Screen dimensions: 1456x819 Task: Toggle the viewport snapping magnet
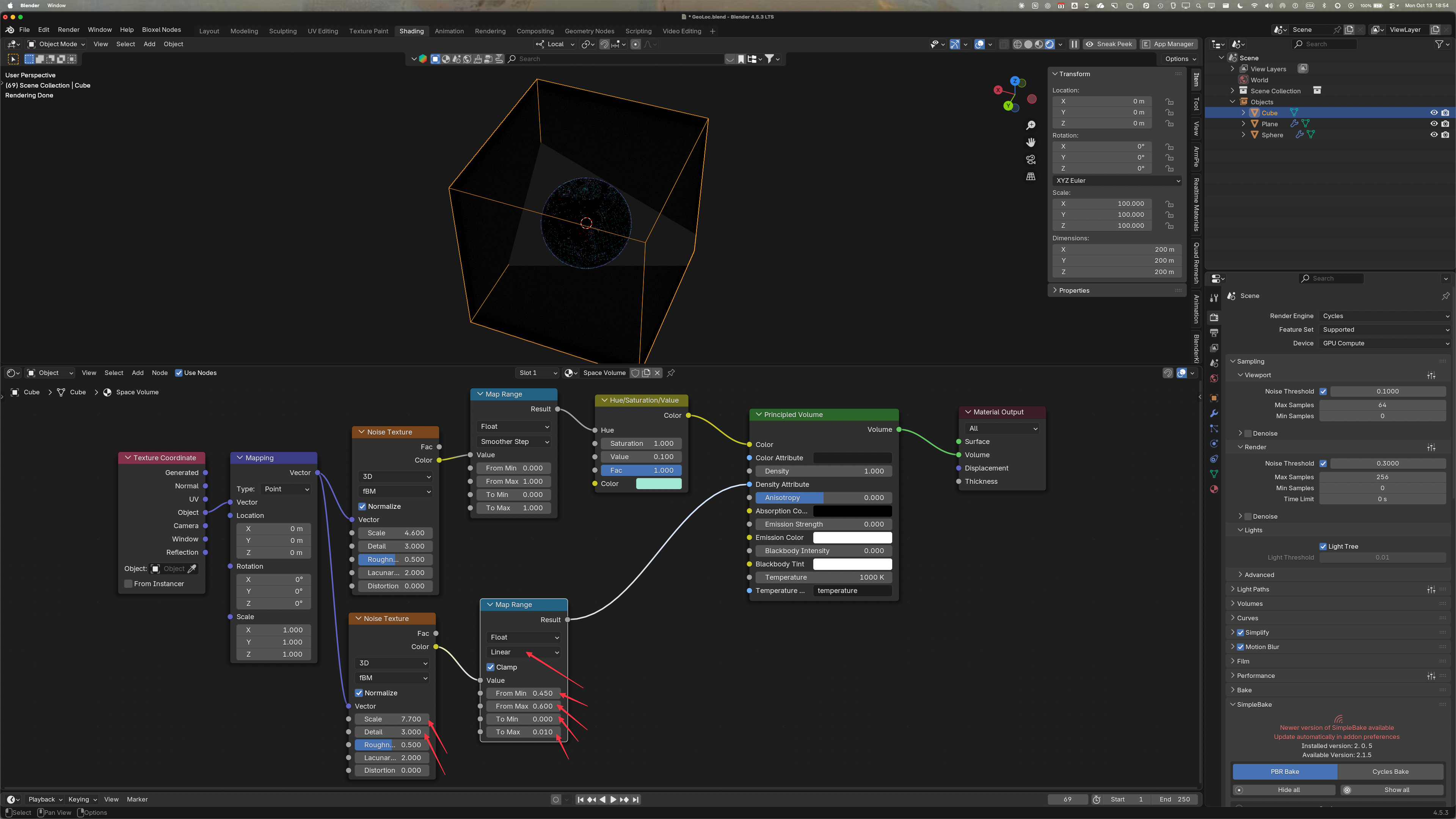pos(604,44)
